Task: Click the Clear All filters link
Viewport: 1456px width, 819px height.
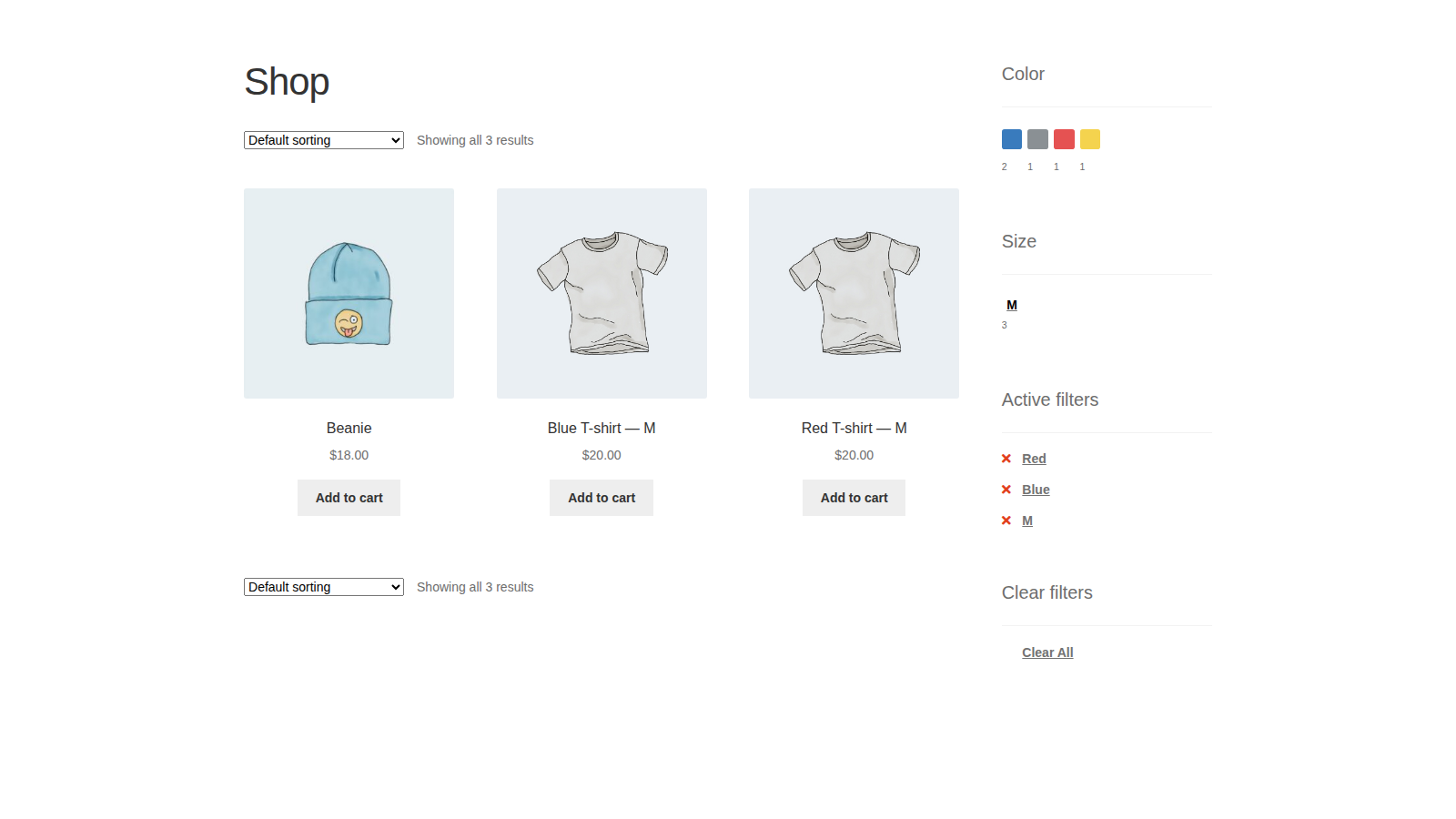Action: [1047, 652]
